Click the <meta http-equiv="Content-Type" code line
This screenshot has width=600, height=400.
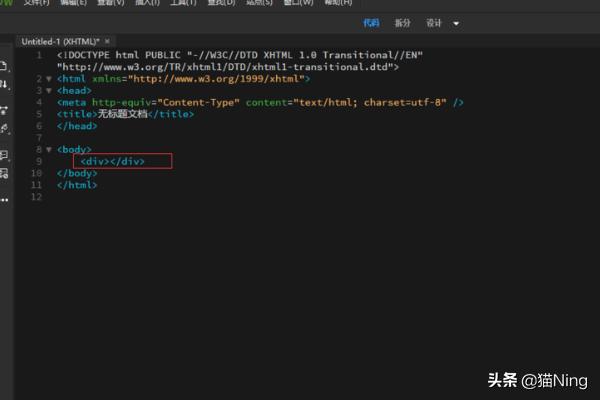tap(260, 103)
